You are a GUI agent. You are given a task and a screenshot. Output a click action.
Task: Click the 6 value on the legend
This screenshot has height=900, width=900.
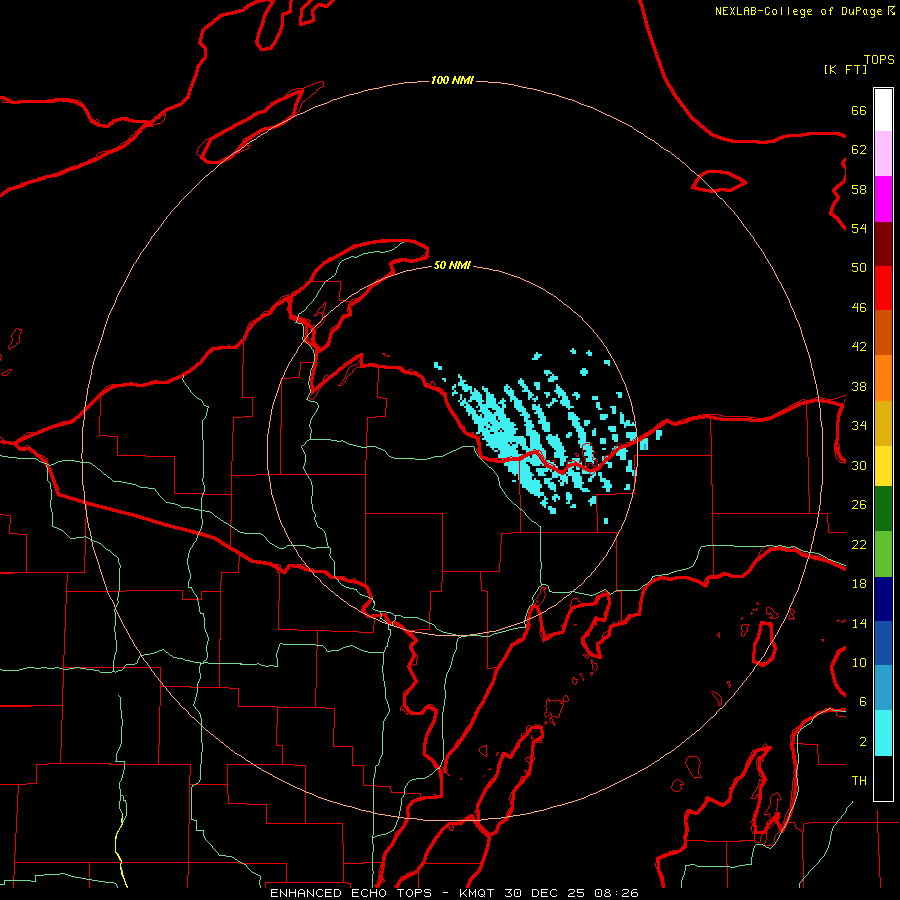point(863,702)
